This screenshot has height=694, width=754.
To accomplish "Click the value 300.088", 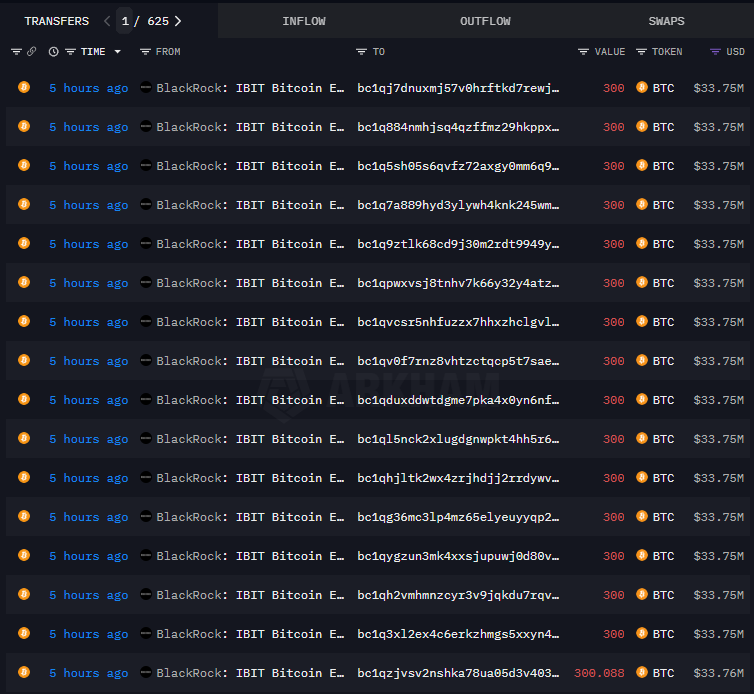I will coord(599,672).
